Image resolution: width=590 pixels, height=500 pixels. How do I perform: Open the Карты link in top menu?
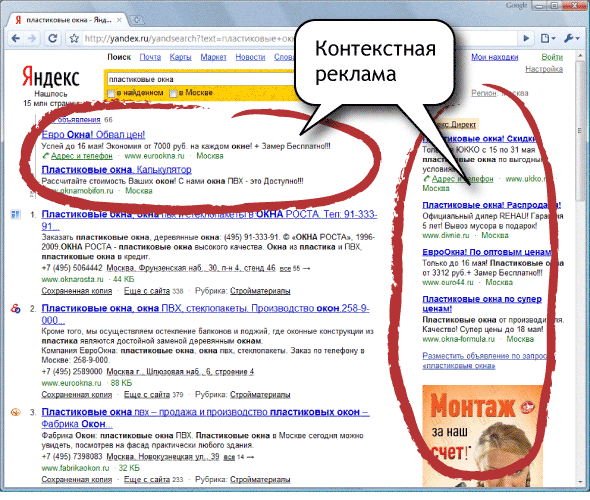[180, 57]
